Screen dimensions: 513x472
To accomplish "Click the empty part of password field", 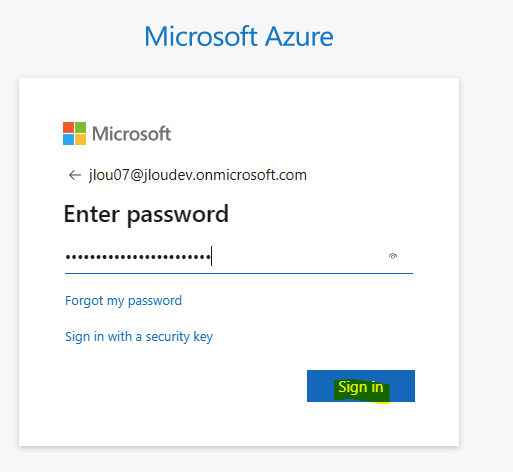I will (300, 257).
